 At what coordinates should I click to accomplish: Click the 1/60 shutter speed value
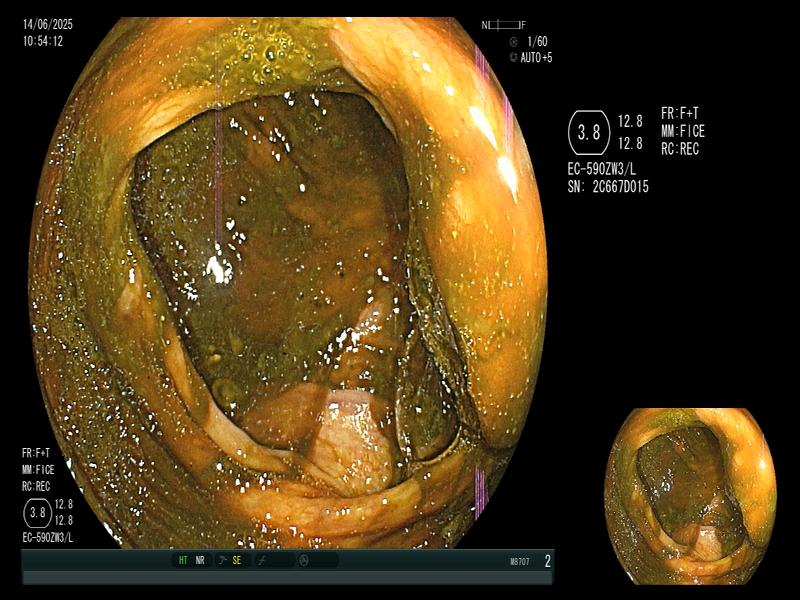pos(537,41)
